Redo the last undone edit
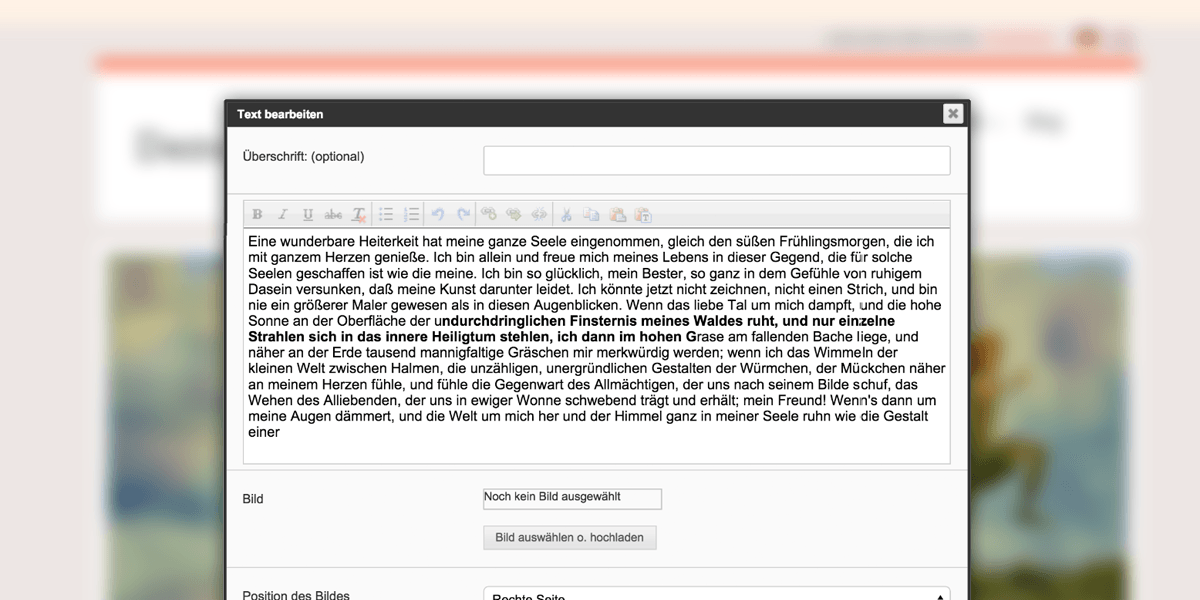The width and height of the screenshot is (1200, 600). coord(463,215)
